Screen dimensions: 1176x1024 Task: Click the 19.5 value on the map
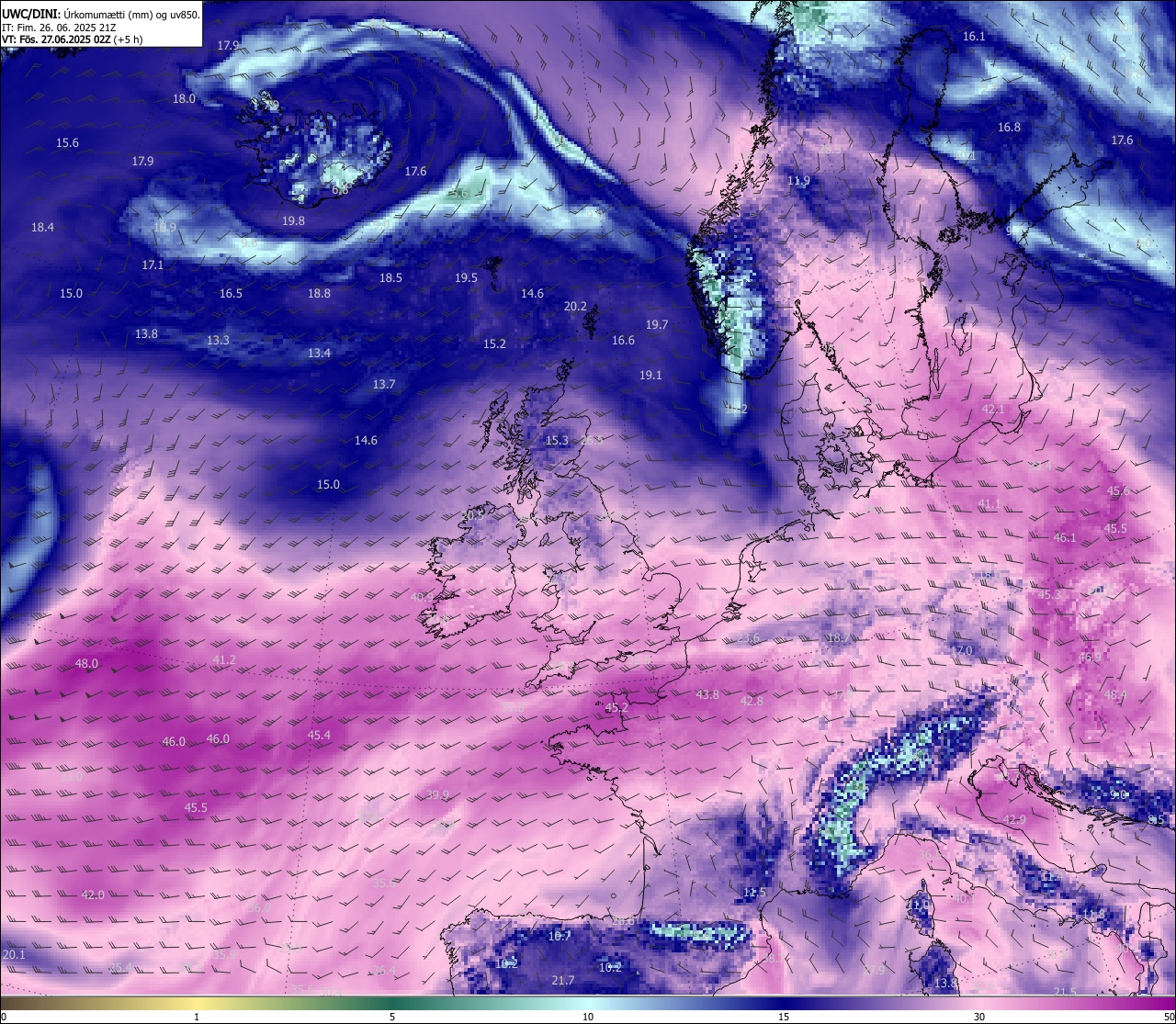466,277
